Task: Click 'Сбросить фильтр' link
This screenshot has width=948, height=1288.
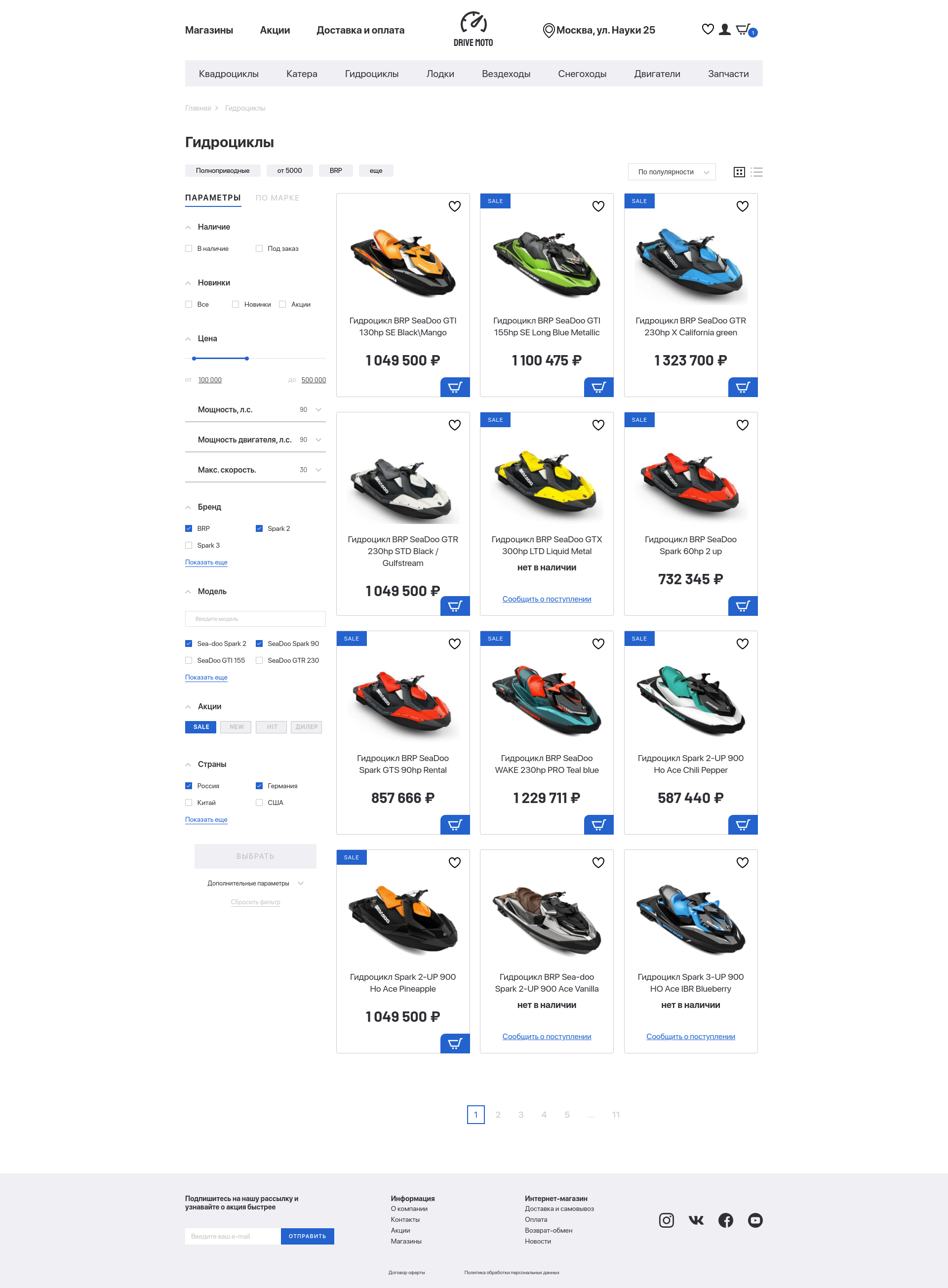Action: pyautogui.click(x=255, y=902)
